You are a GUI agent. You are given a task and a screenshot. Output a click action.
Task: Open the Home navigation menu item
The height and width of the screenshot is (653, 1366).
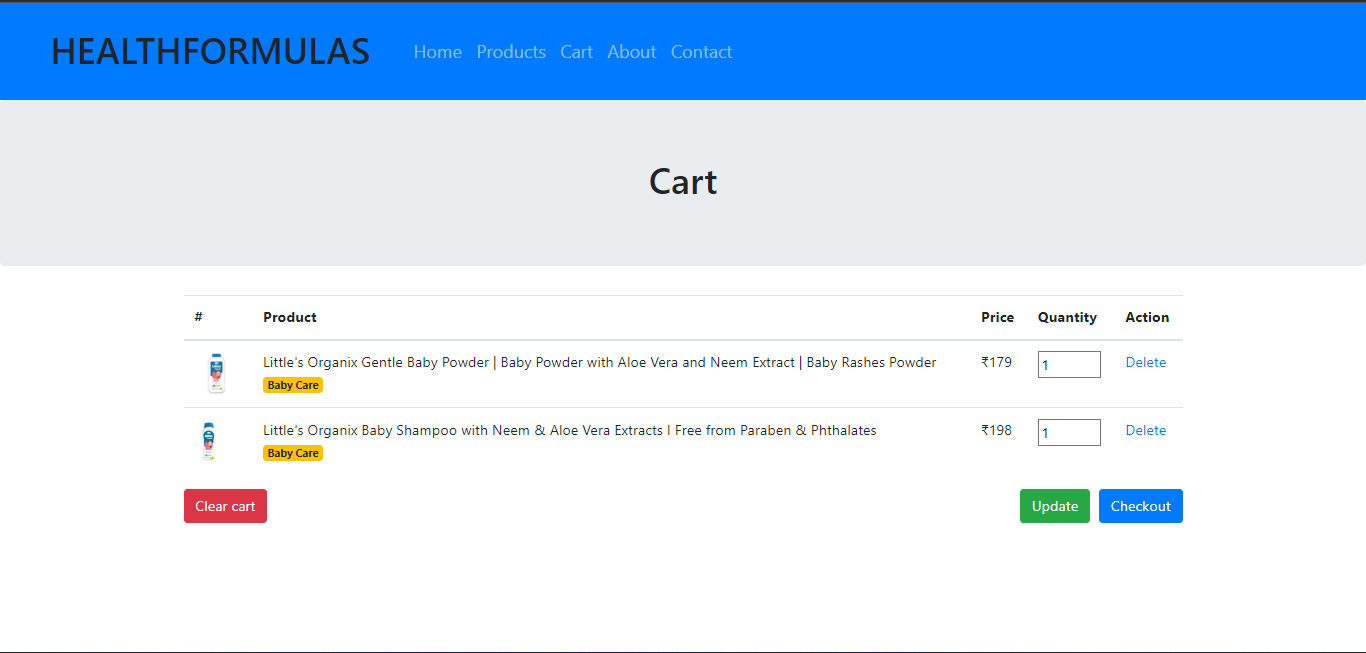pyautogui.click(x=437, y=52)
